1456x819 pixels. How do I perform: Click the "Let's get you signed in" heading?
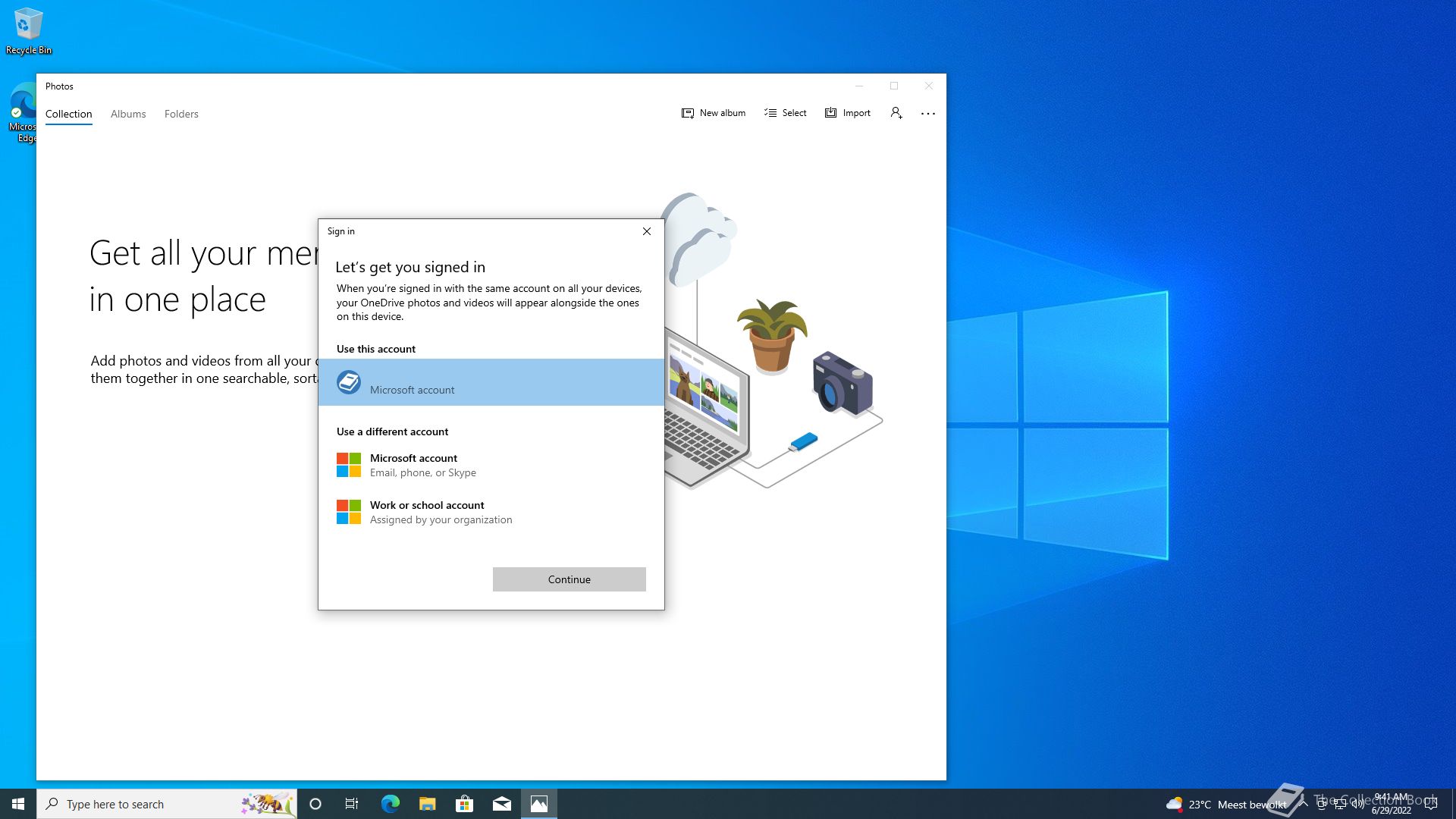pos(410,267)
